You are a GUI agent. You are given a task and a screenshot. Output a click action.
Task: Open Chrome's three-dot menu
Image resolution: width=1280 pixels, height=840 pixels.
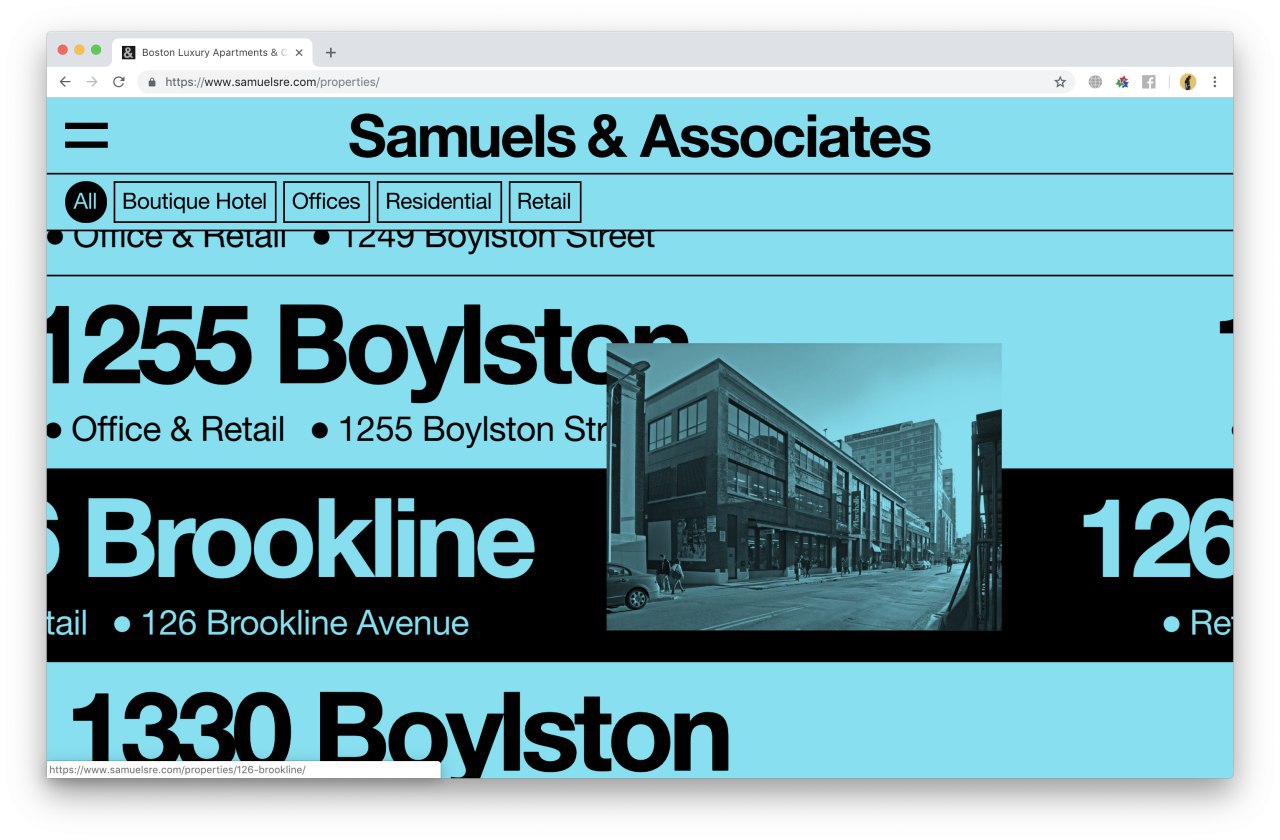(x=1215, y=82)
